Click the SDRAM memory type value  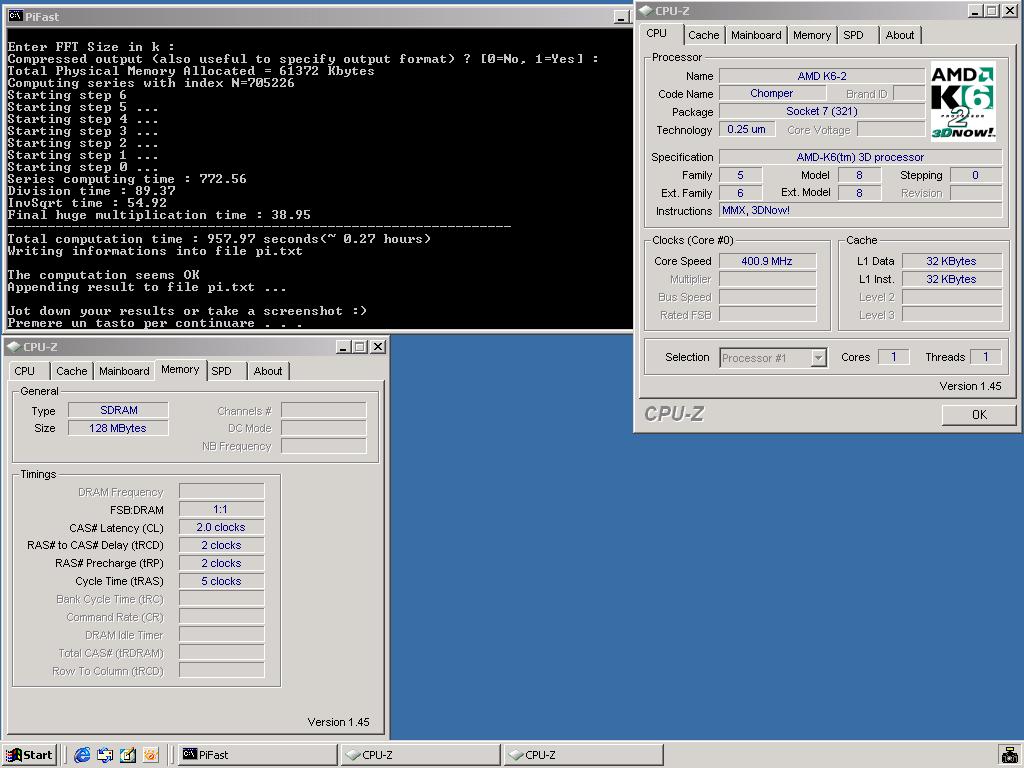(x=118, y=410)
